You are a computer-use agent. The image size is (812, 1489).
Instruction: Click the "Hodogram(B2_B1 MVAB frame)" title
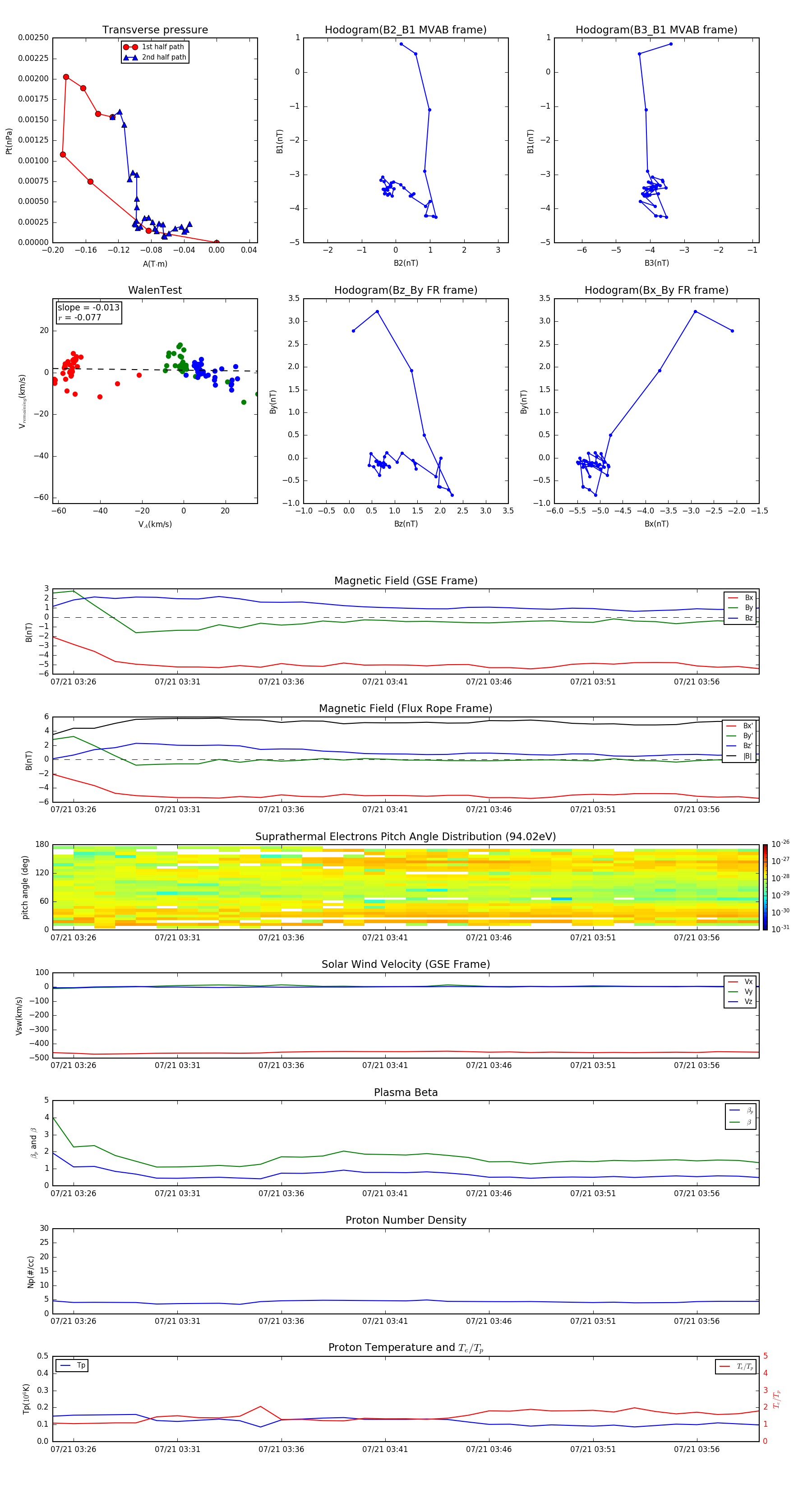click(406, 30)
